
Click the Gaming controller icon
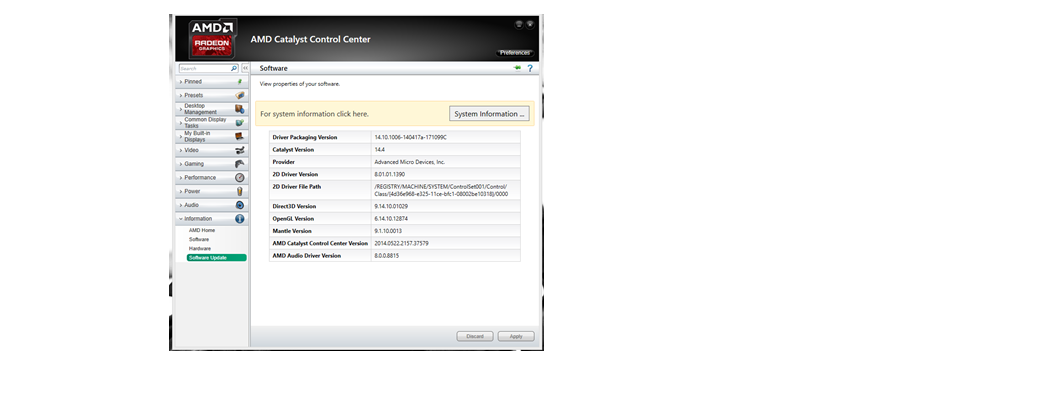(x=239, y=164)
